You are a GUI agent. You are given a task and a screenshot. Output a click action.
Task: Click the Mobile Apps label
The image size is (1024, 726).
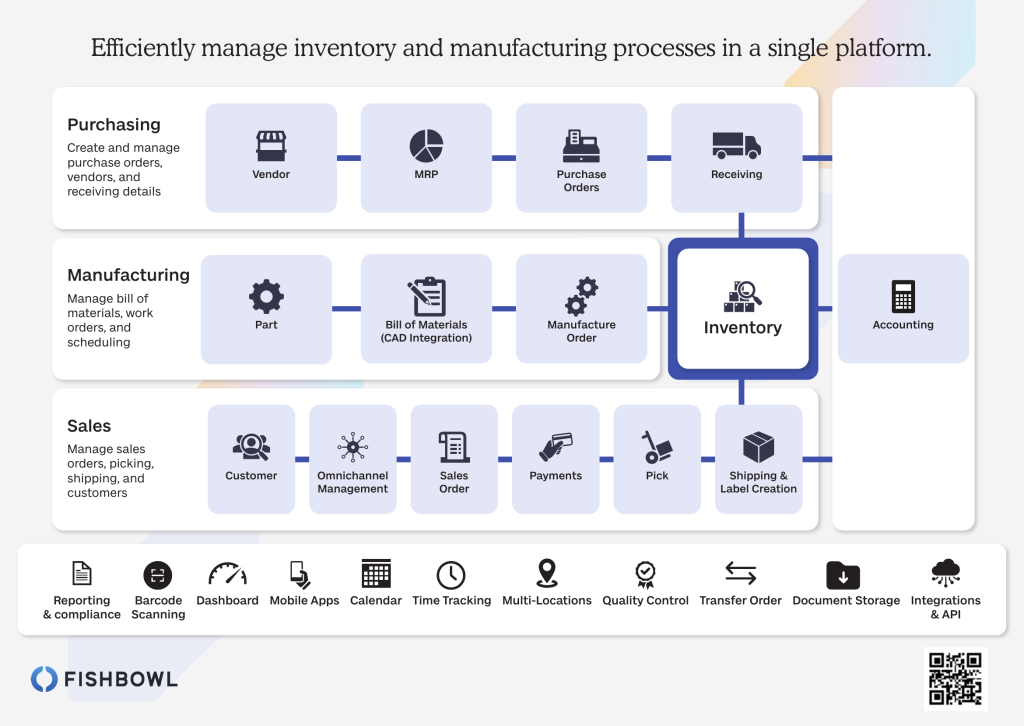pyautogui.click(x=304, y=601)
